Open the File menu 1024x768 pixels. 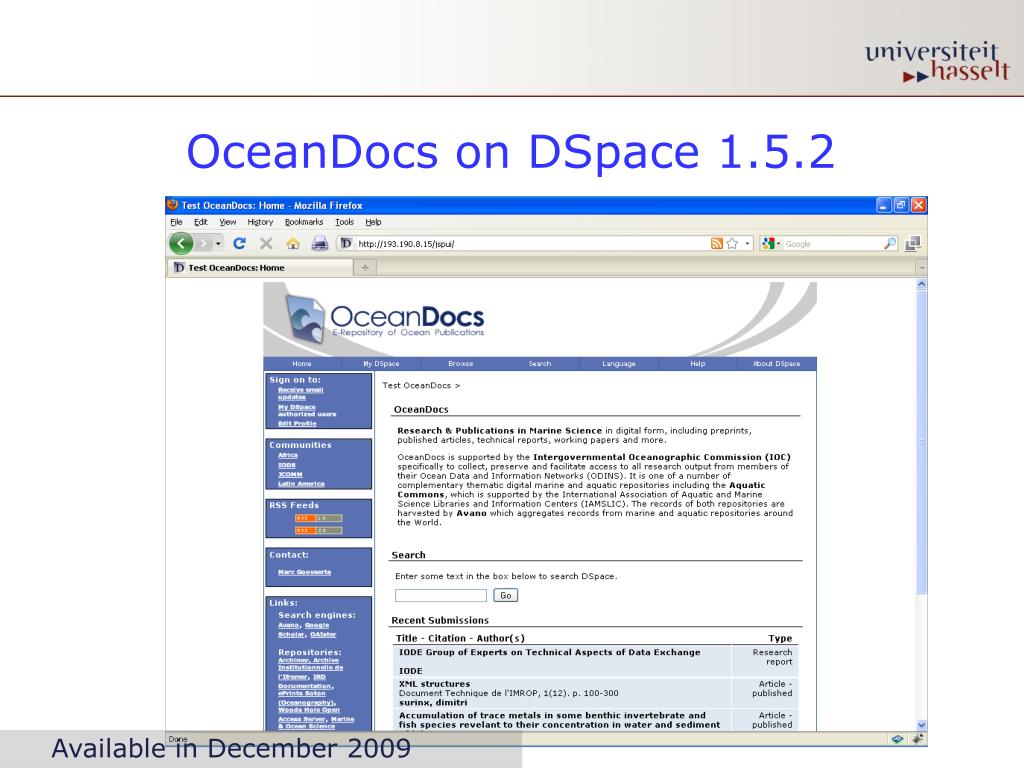(176, 222)
